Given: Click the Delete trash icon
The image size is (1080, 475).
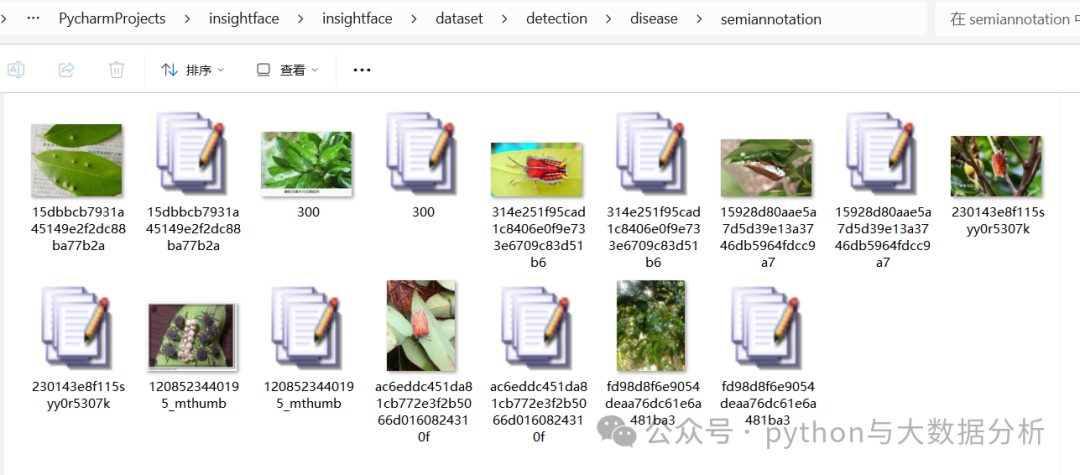Looking at the screenshot, I should (116, 70).
